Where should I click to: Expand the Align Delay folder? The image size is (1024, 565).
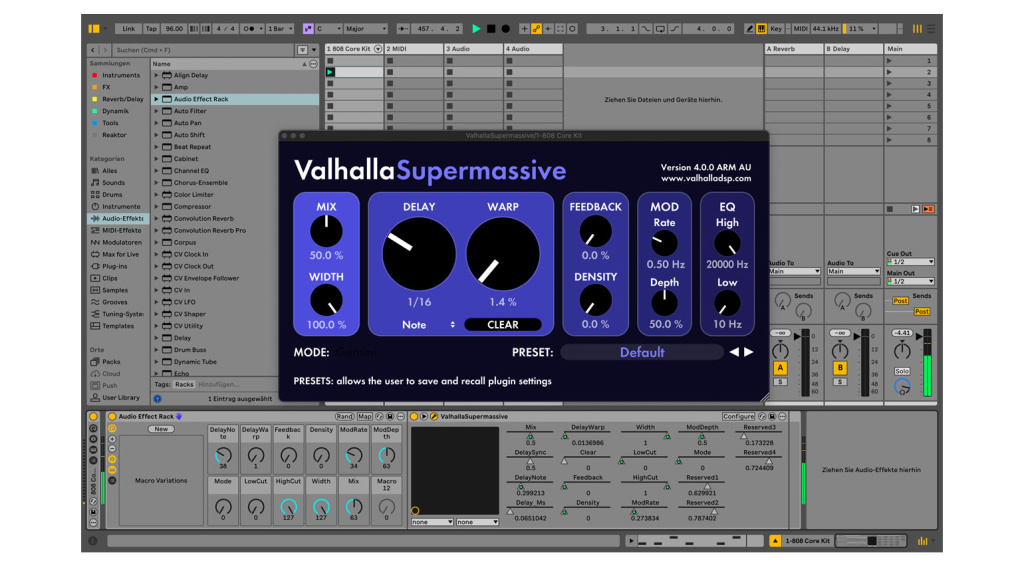(x=157, y=75)
